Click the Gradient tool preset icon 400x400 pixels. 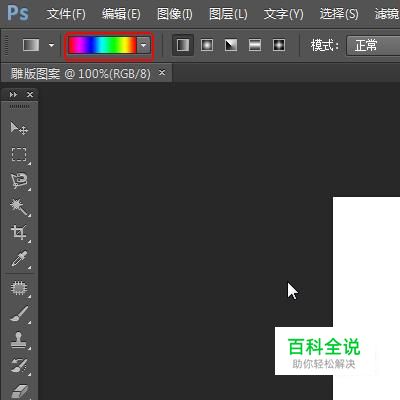point(31,45)
